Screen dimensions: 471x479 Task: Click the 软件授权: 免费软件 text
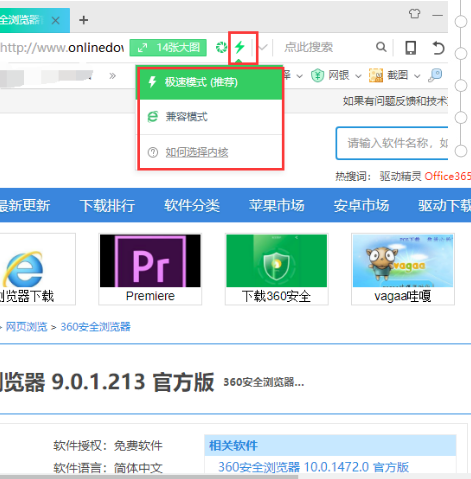click(x=108, y=445)
